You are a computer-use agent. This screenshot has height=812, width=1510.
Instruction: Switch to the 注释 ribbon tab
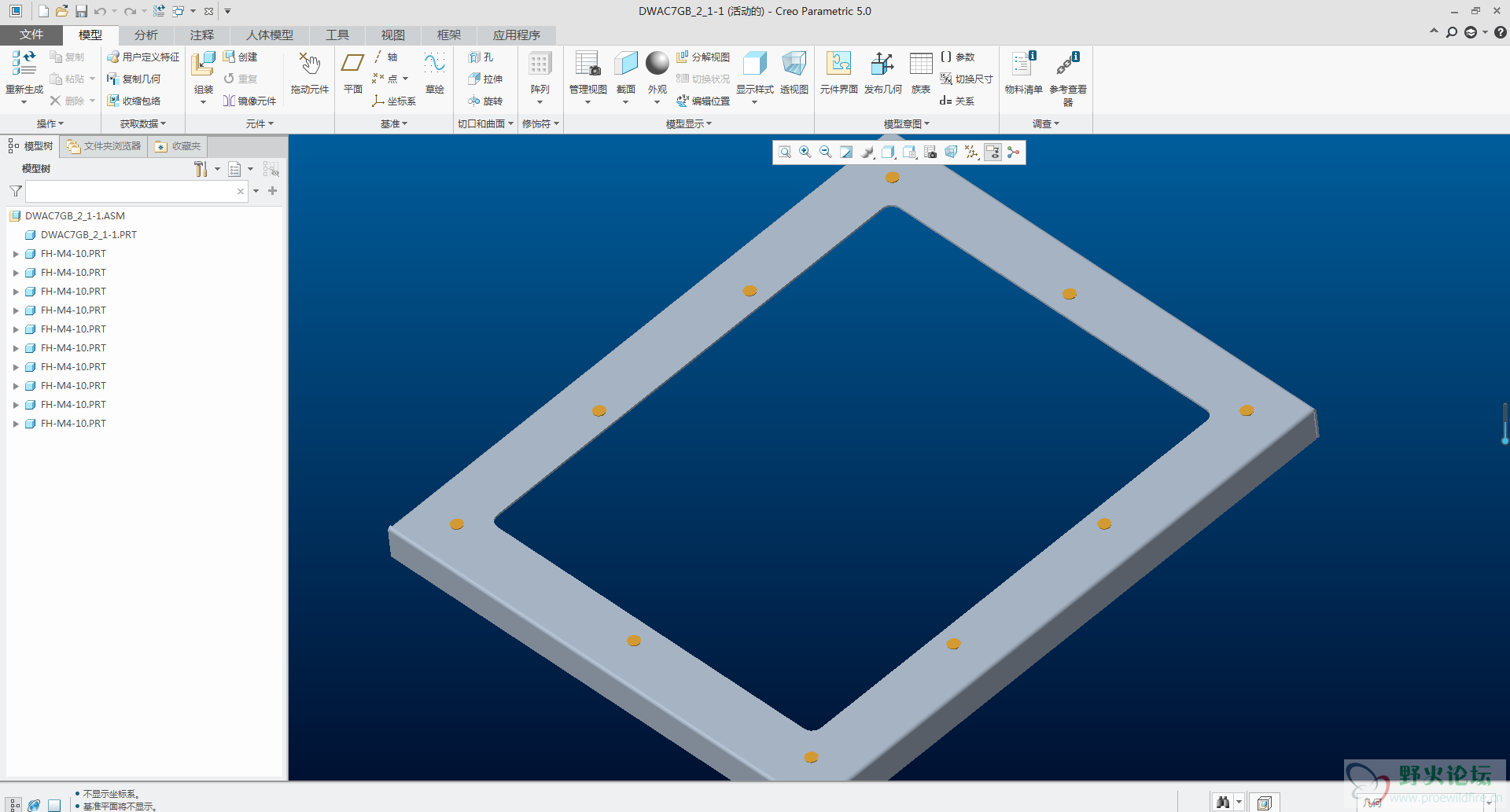click(x=202, y=35)
